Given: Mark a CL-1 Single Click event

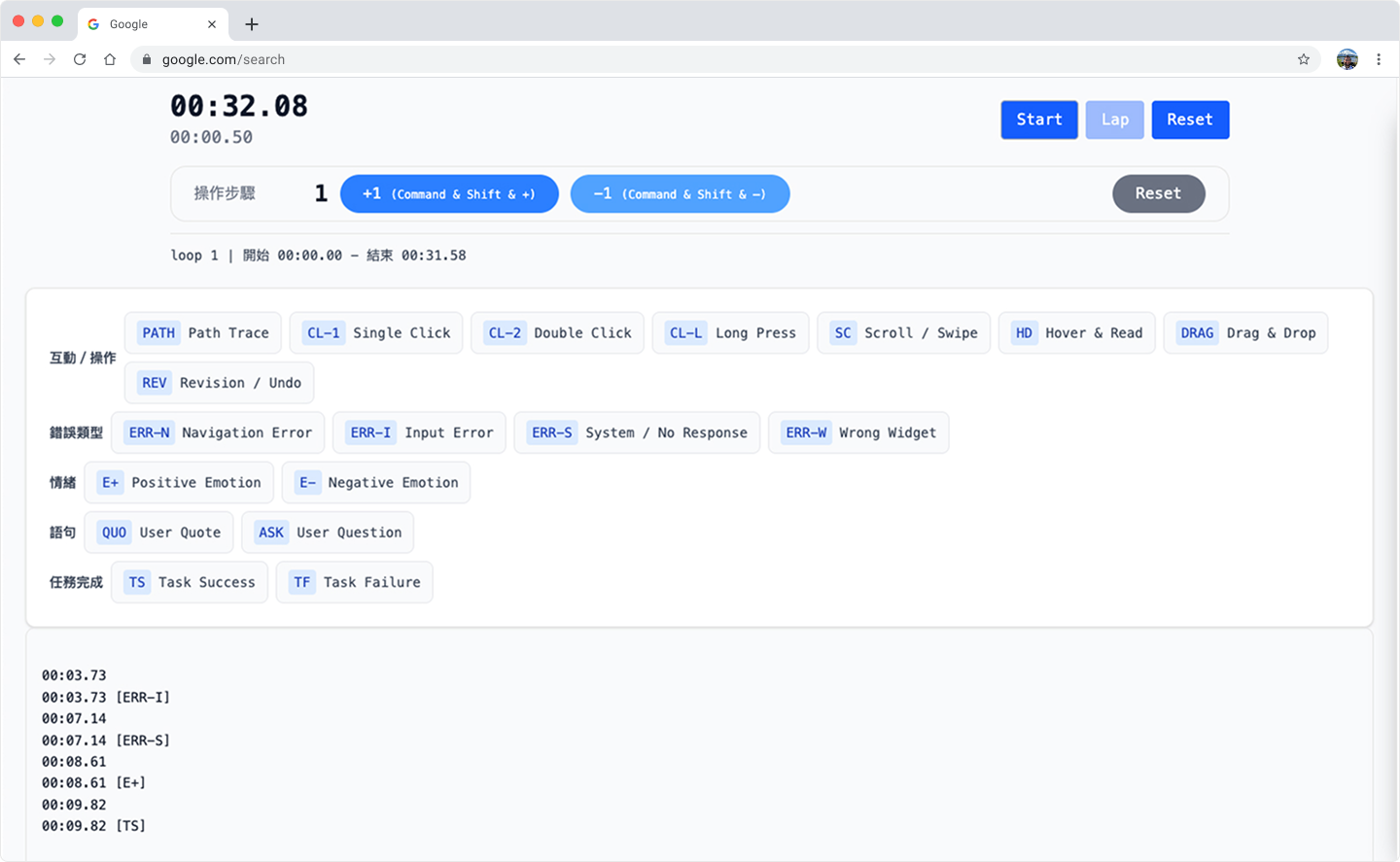Looking at the screenshot, I should tap(376, 332).
